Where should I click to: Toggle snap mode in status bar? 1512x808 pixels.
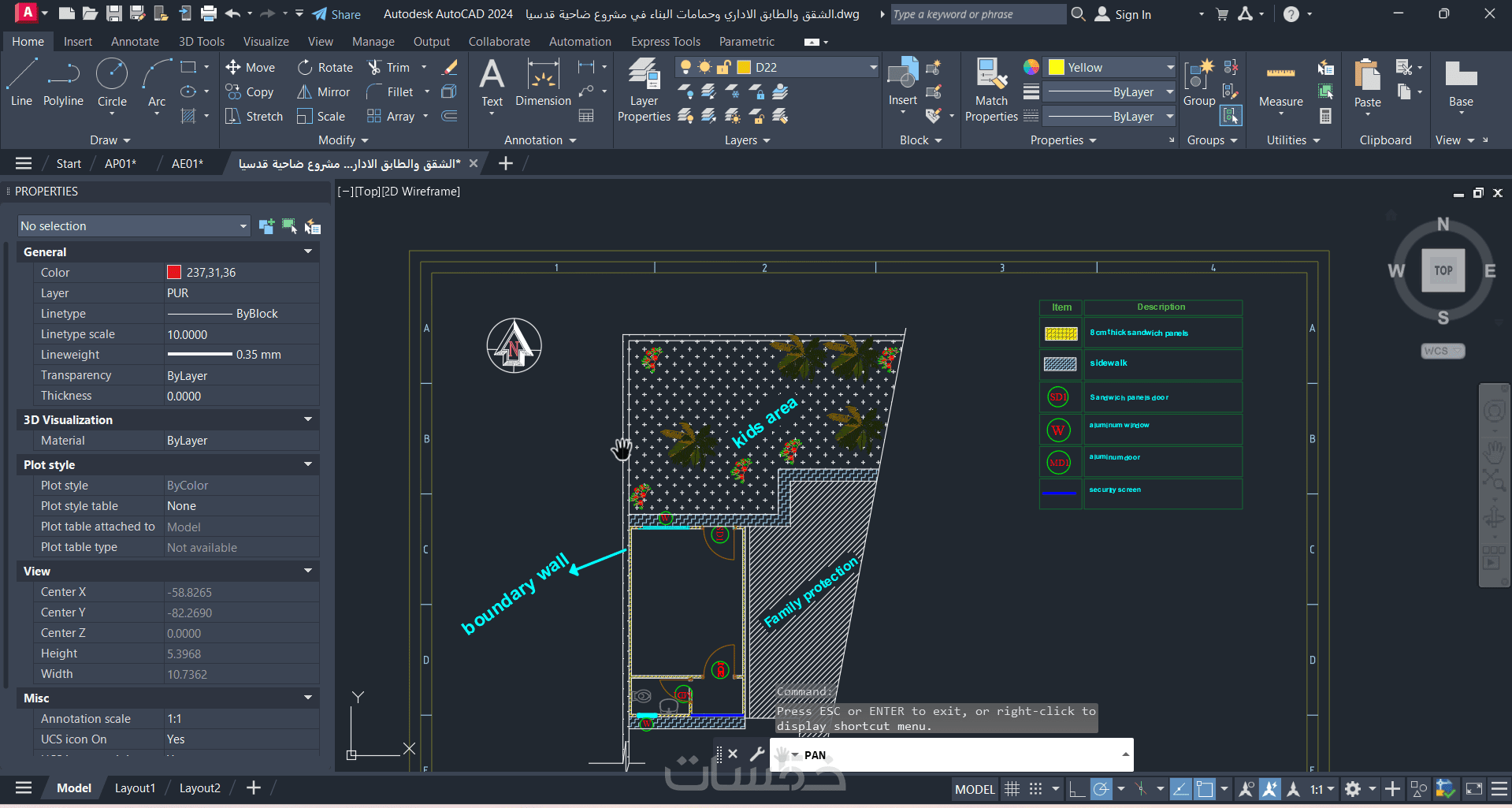click(1036, 789)
